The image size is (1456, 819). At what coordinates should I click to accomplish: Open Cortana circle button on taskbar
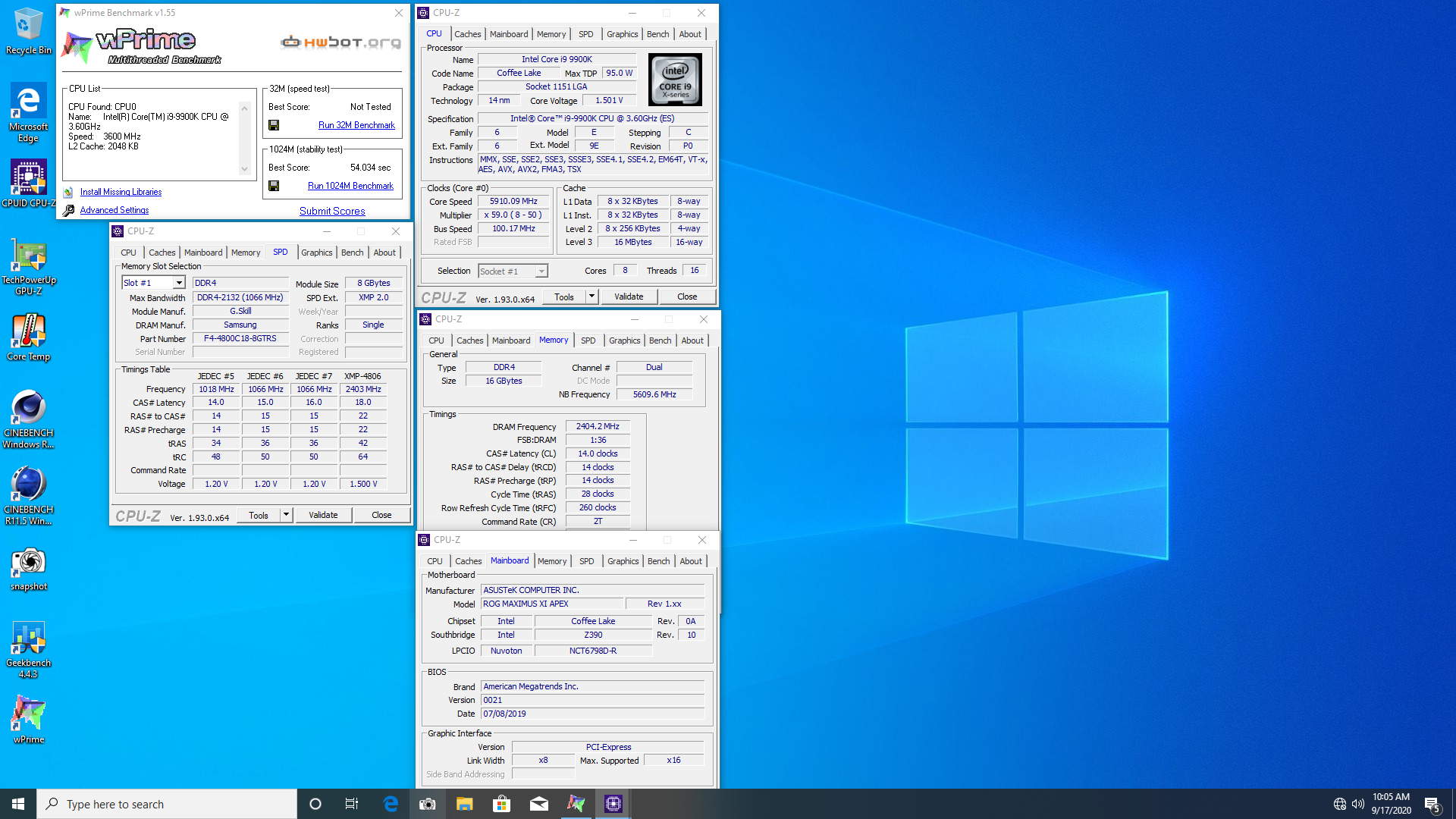pyautogui.click(x=315, y=804)
